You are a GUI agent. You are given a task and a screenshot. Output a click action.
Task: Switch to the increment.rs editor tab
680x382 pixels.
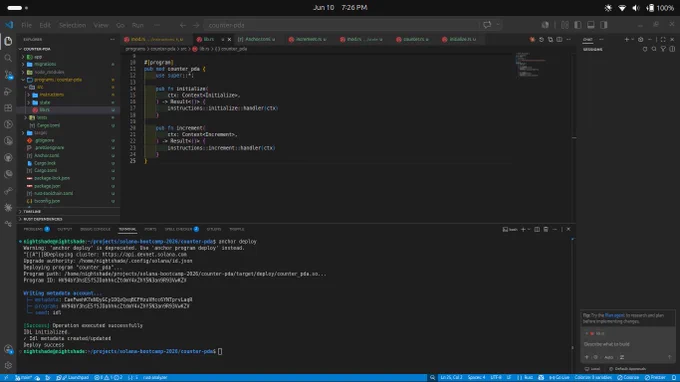coord(307,39)
